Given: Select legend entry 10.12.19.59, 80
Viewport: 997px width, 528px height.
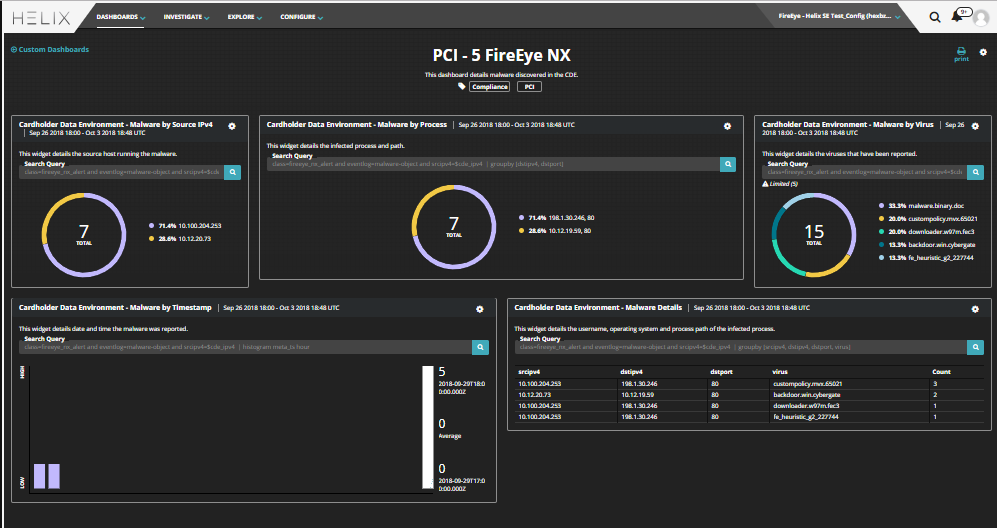Looking at the screenshot, I should pos(554,230).
